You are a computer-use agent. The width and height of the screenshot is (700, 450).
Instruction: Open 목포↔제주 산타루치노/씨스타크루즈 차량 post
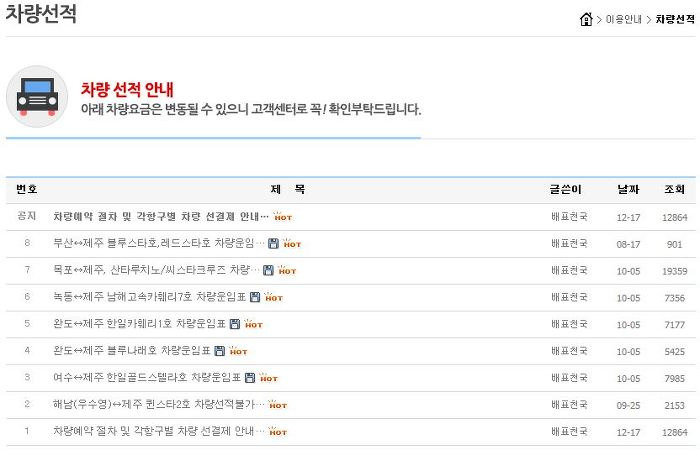[156, 270]
